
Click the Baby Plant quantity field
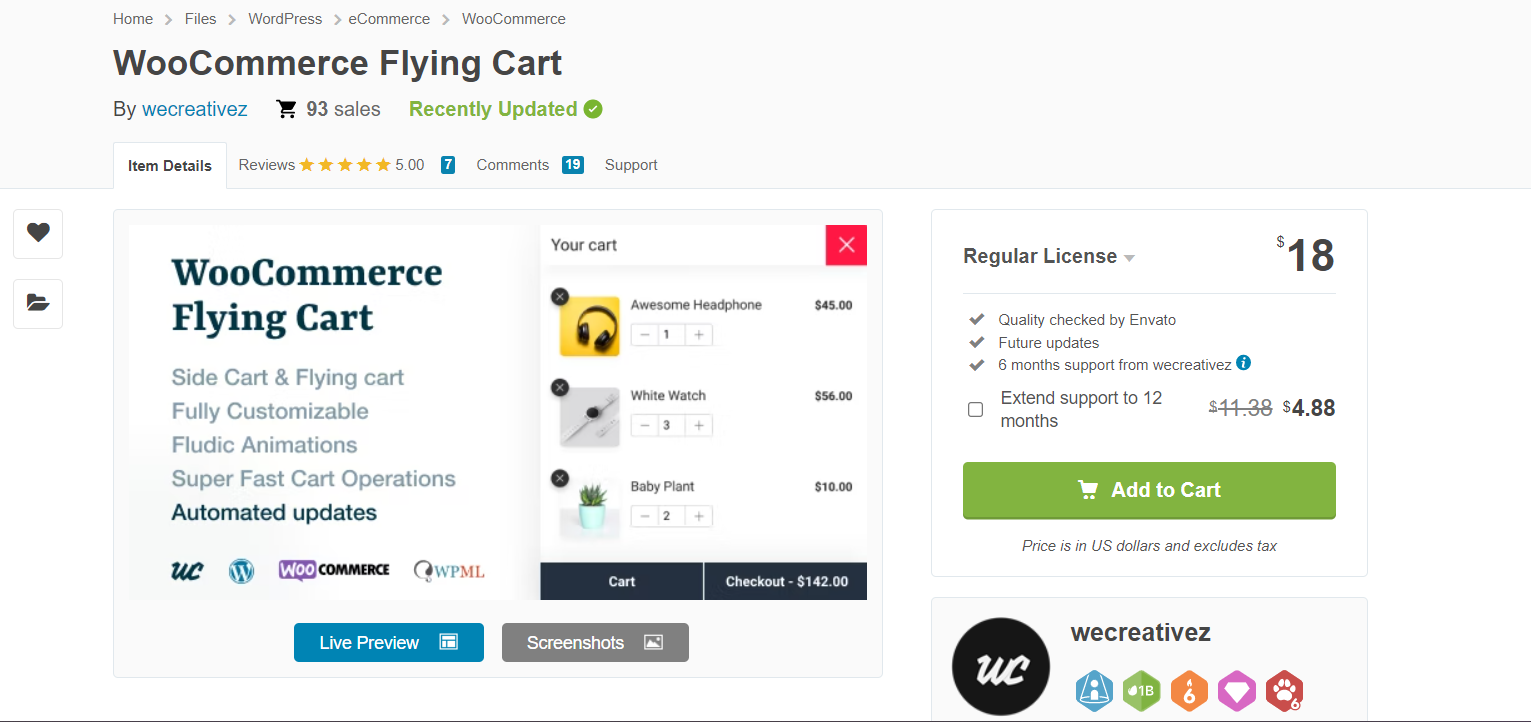point(672,517)
